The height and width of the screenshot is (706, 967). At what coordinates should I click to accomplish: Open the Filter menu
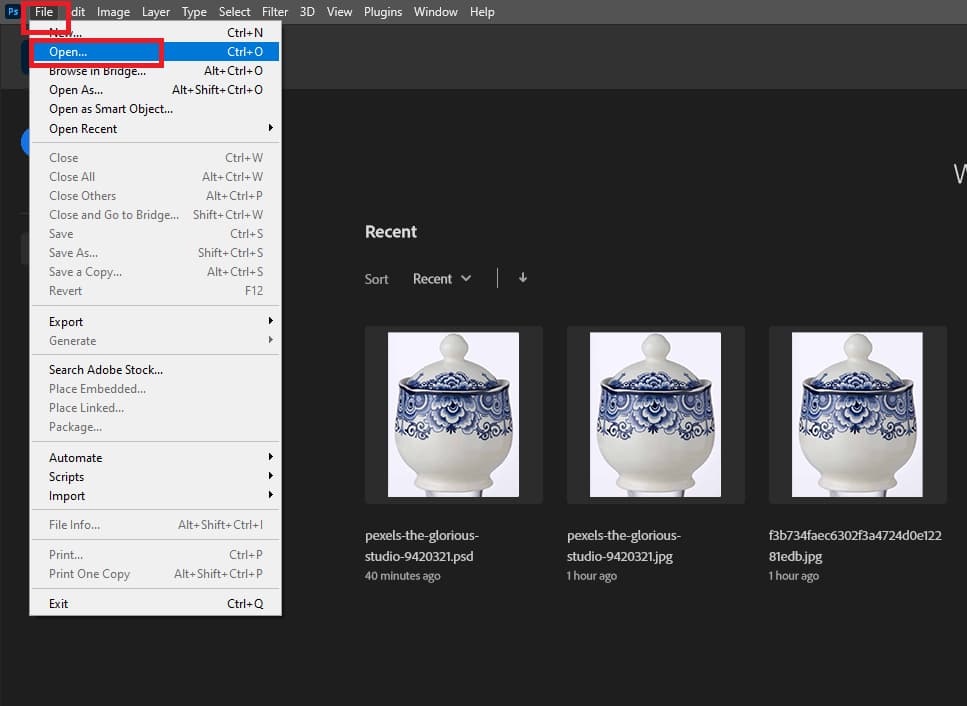[x=274, y=12]
